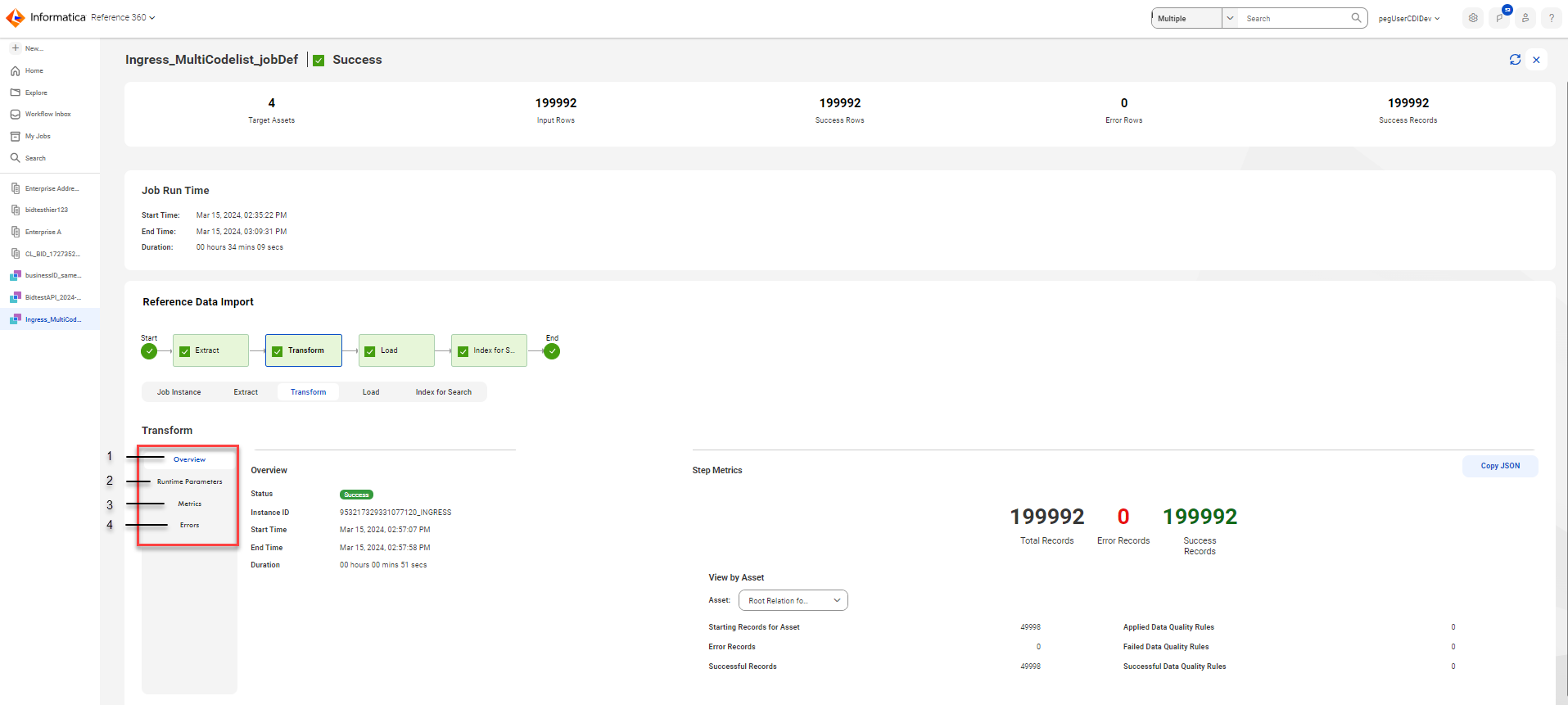Click the magnifier icon in search box
Viewport: 1568px width, 705px height.
click(x=1356, y=18)
